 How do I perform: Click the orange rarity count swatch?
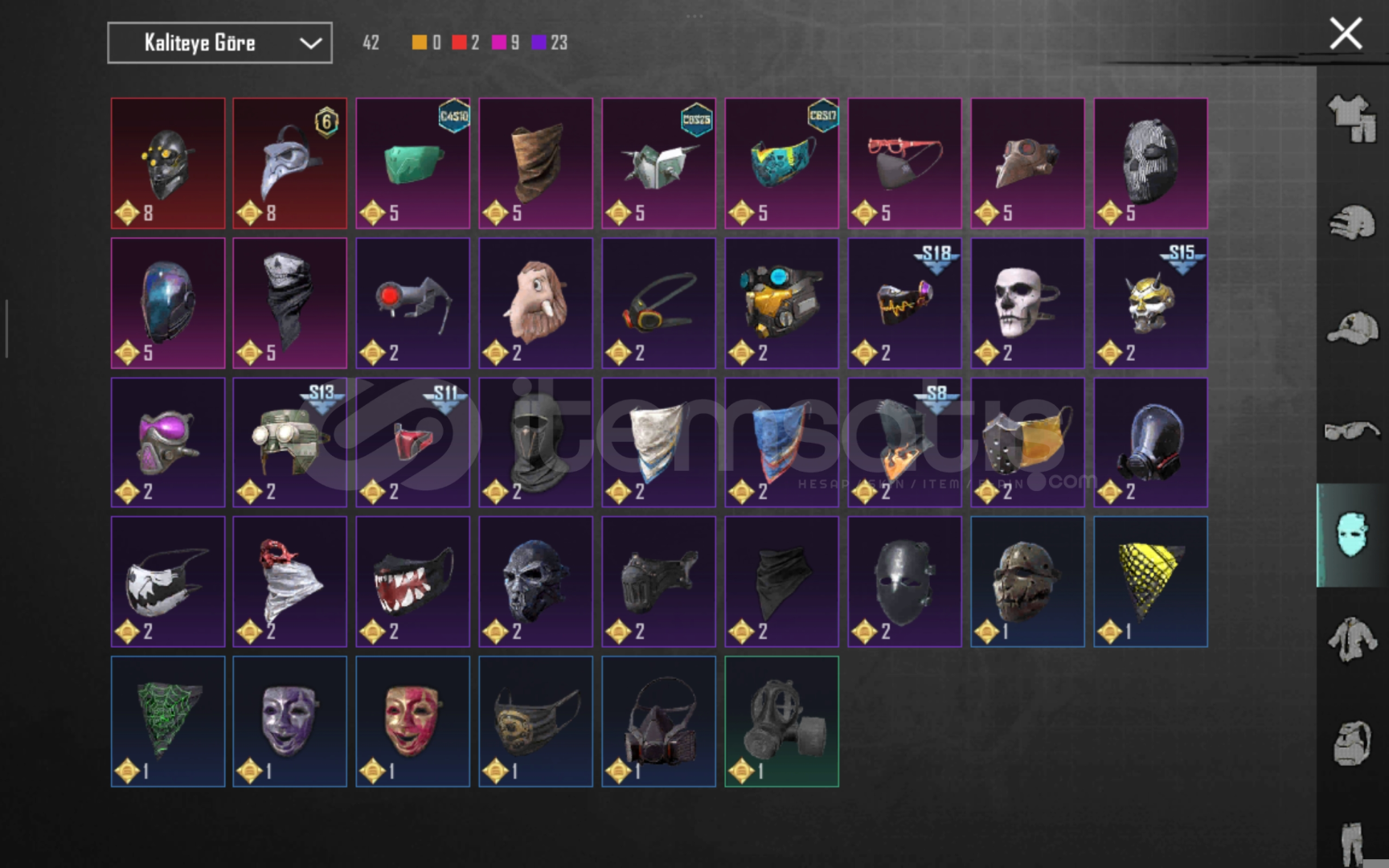click(x=419, y=43)
